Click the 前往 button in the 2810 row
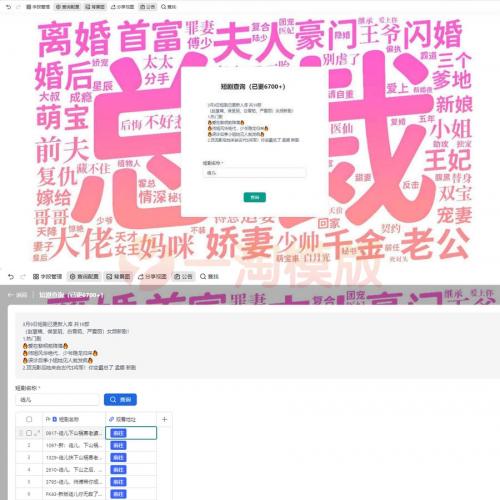The width and height of the screenshot is (500, 500). coord(118,470)
